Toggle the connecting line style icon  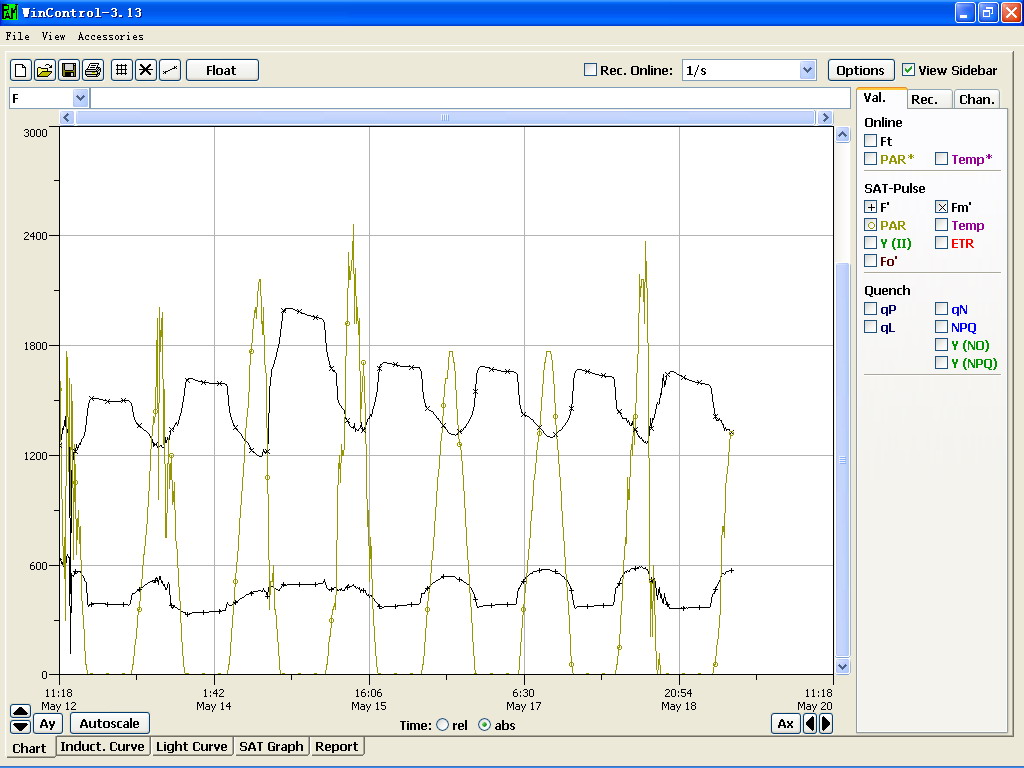(x=170, y=70)
